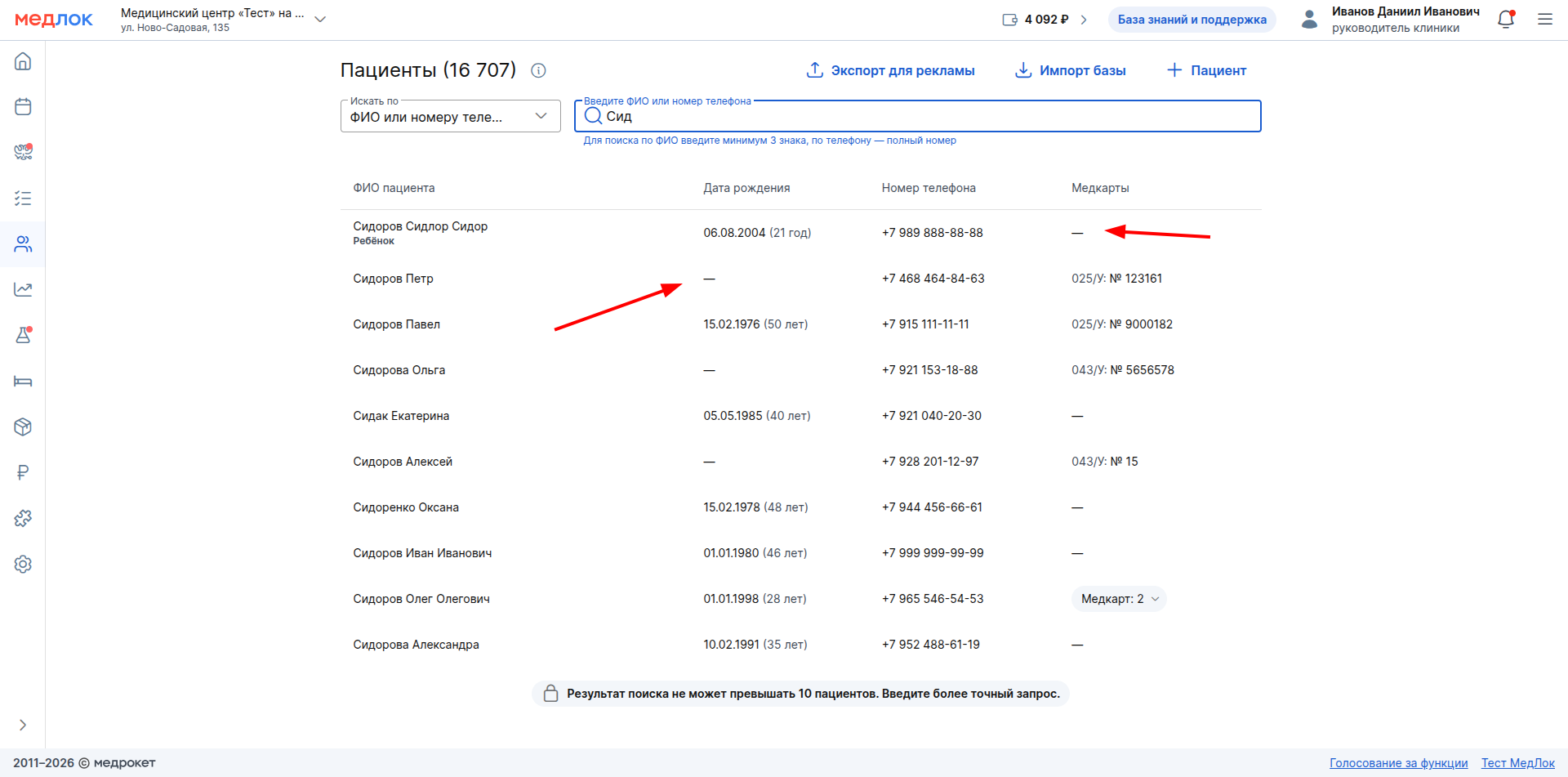Open the analytics chart icon
Viewport: 1568px width, 777px height.
tap(23, 289)
